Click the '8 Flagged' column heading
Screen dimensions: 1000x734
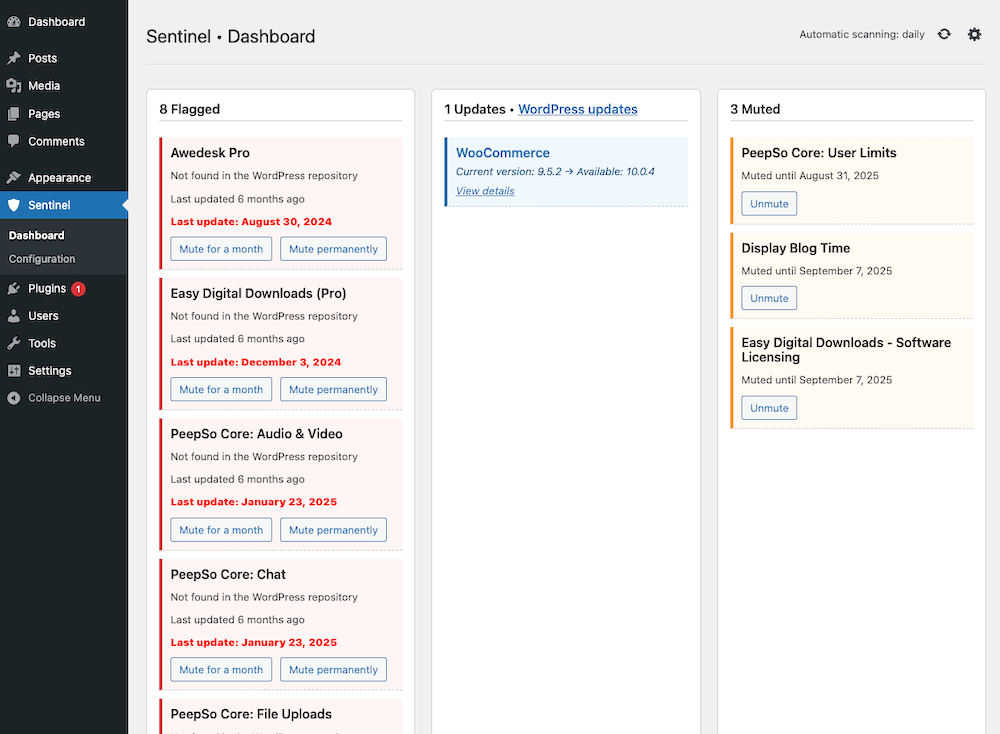189,109
